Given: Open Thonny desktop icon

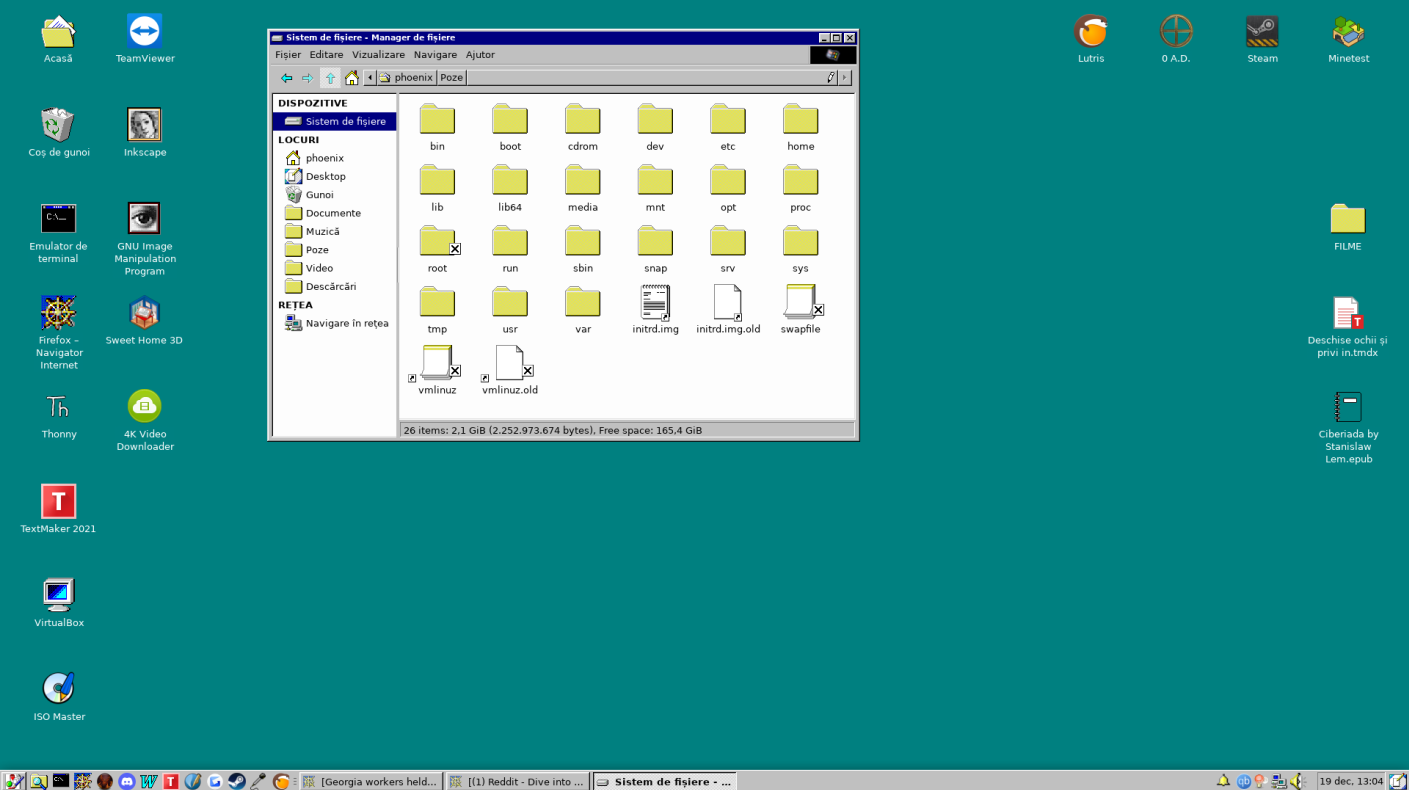Looking at the screenshot, I should point(59,414).
